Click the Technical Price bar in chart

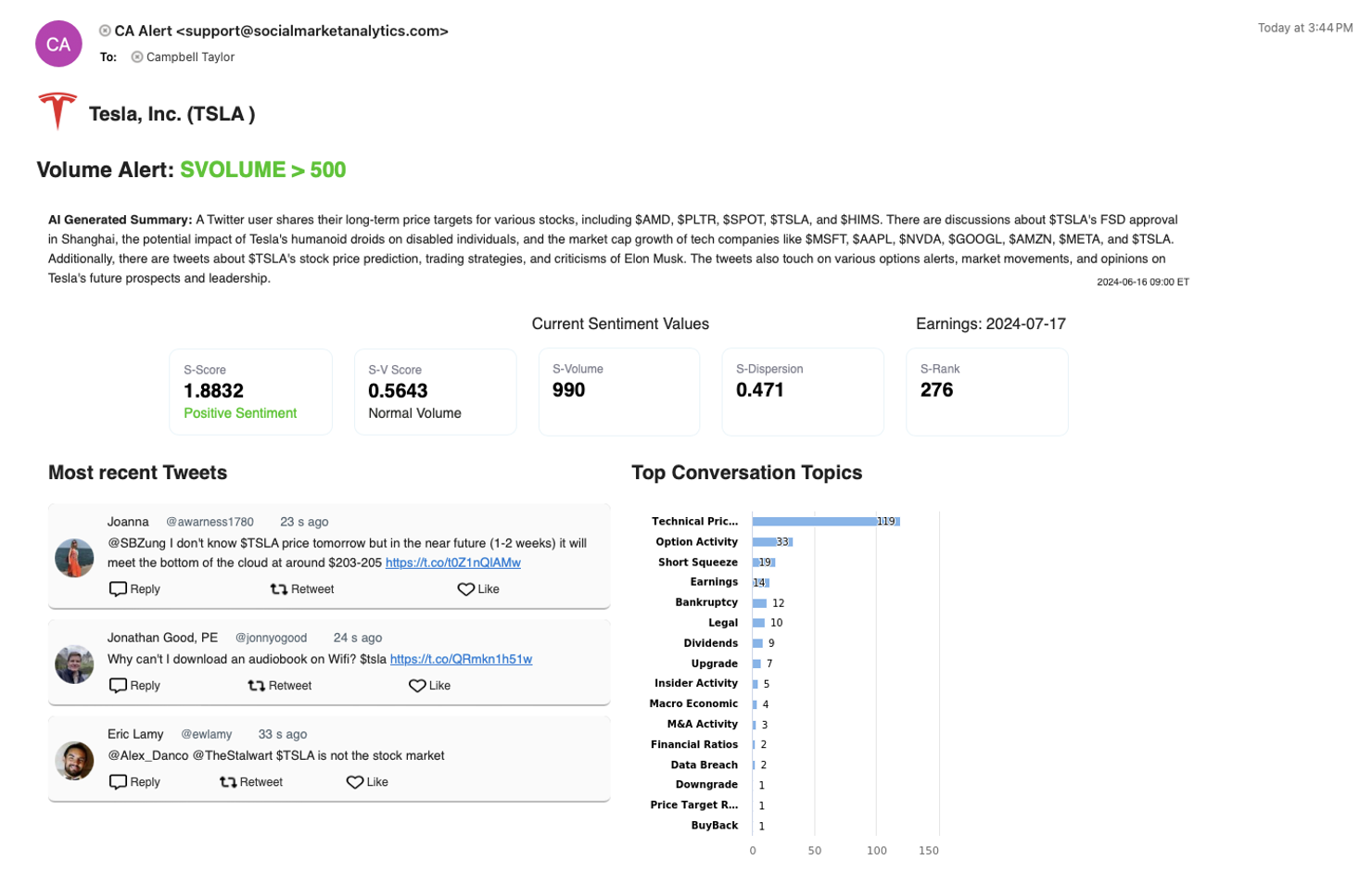click(x=814, y=522)
